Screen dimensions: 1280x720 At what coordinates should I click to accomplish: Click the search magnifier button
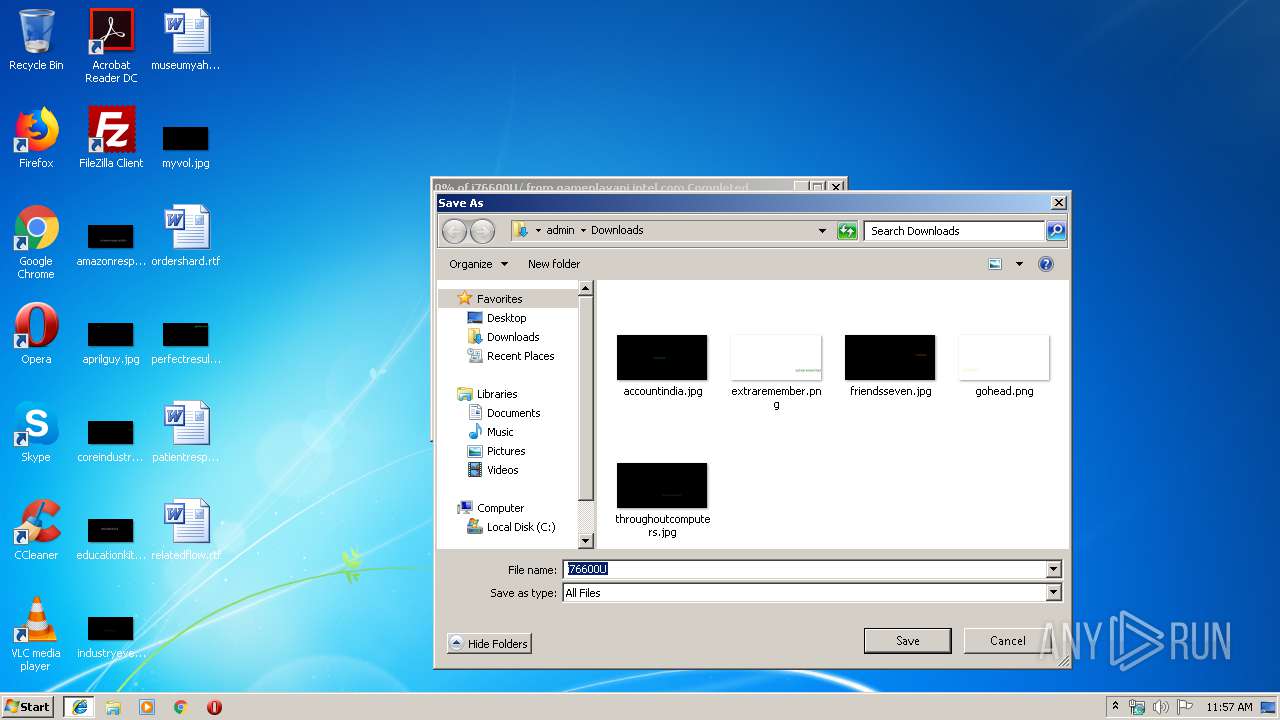(1056, 231)
